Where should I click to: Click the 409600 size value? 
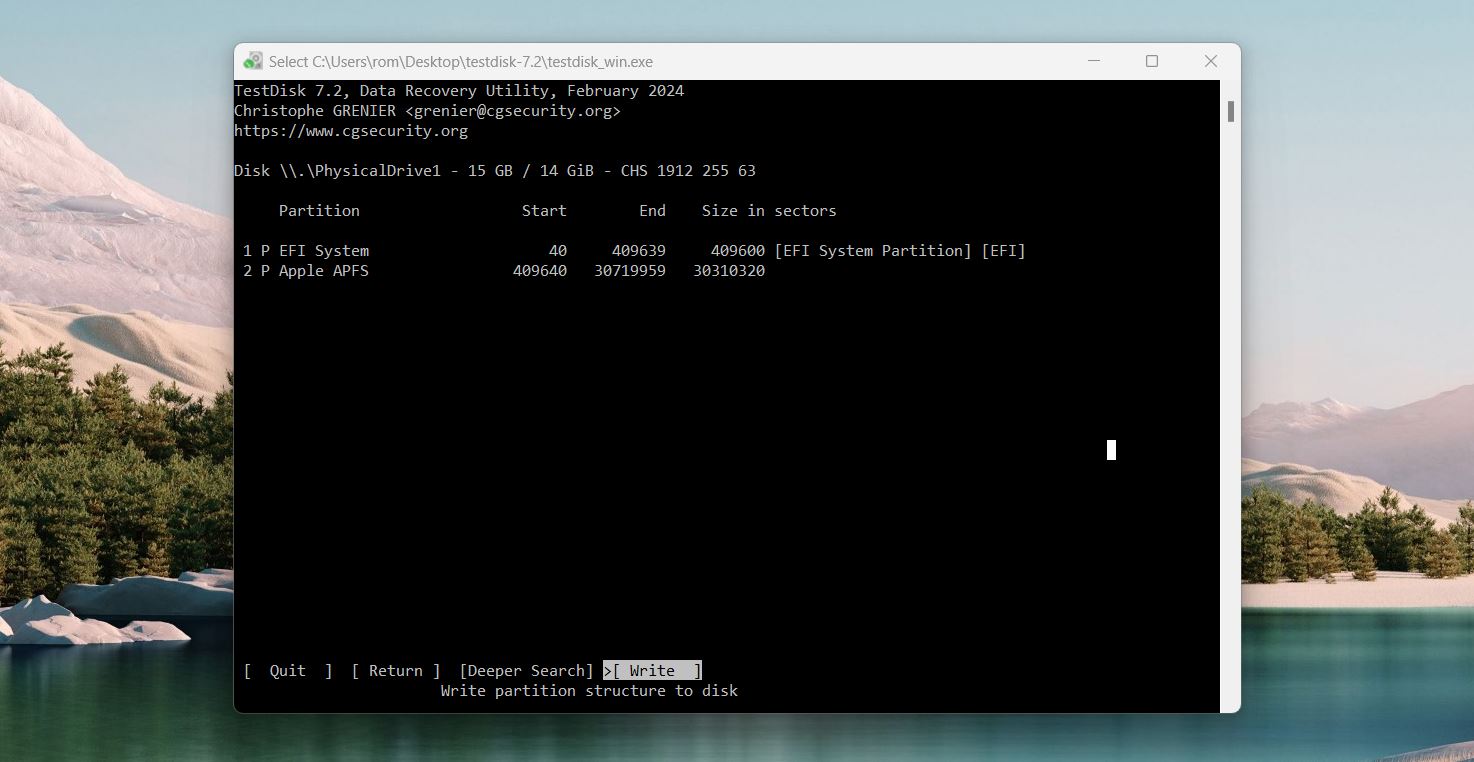pyautogui.click(x=738, y=251)
